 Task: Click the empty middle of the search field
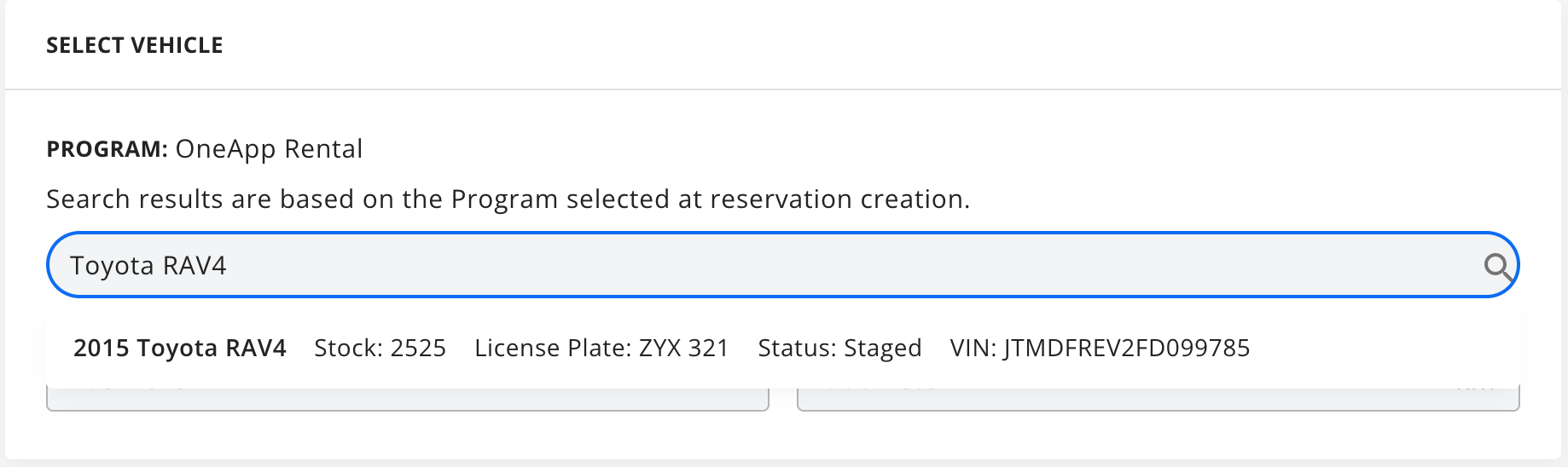coord(853,265)
